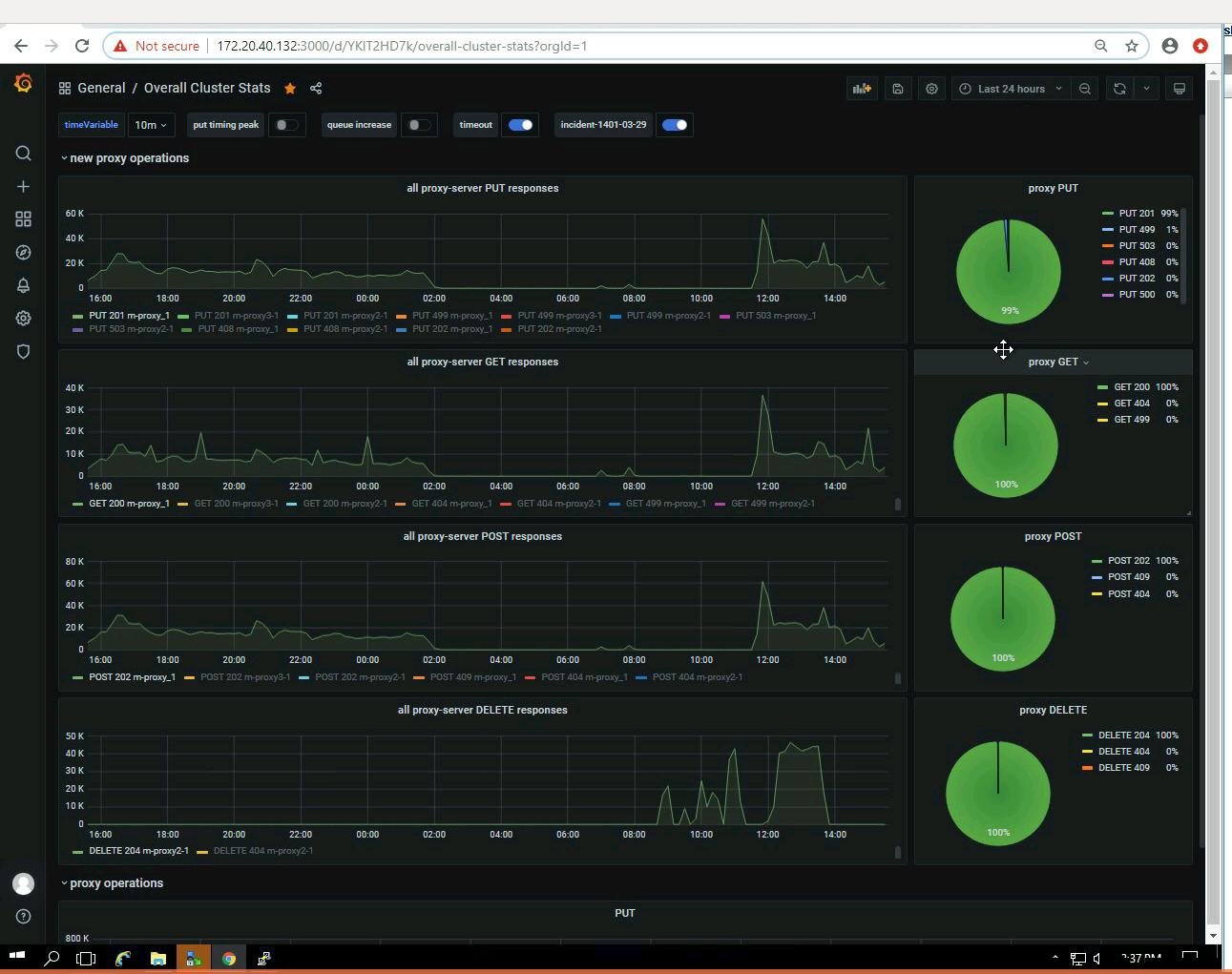The width and height of the screenshot is (1232, 974).
Task: Open Explore compass icon in sidebar
Action: pyautogui.click(x=24, y=253)
